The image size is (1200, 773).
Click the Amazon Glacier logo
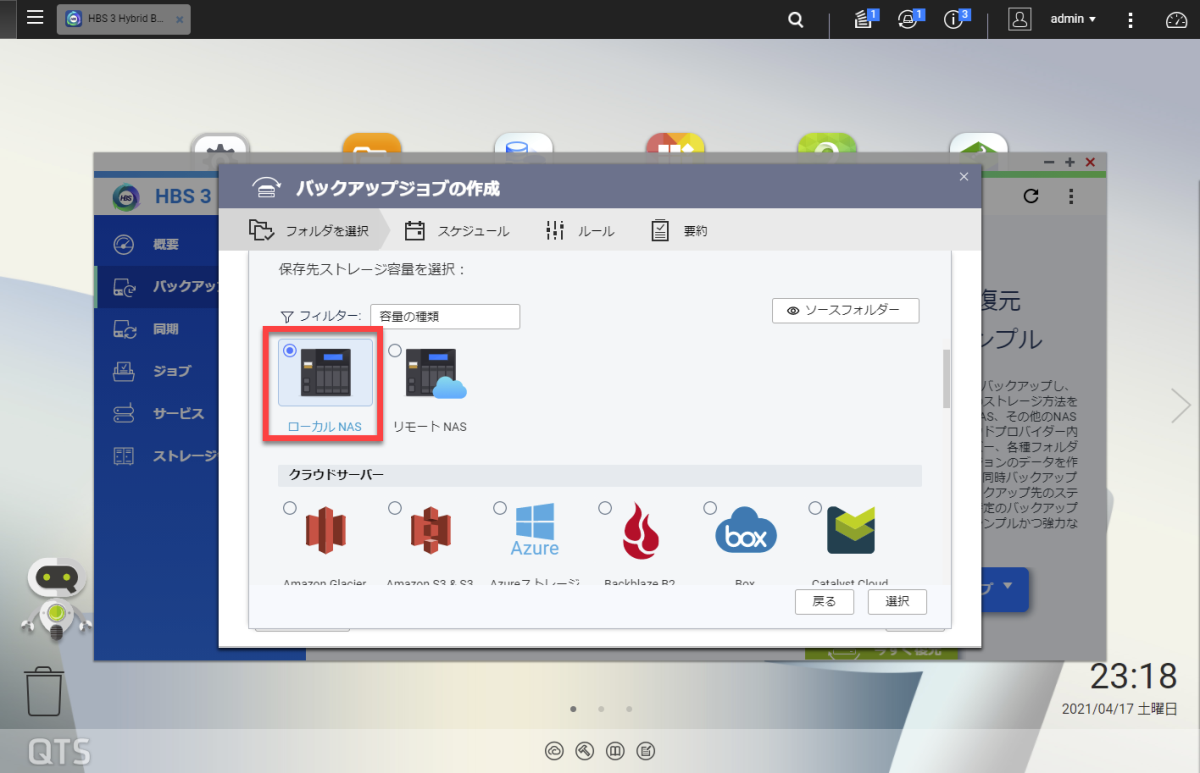(325, 531)
